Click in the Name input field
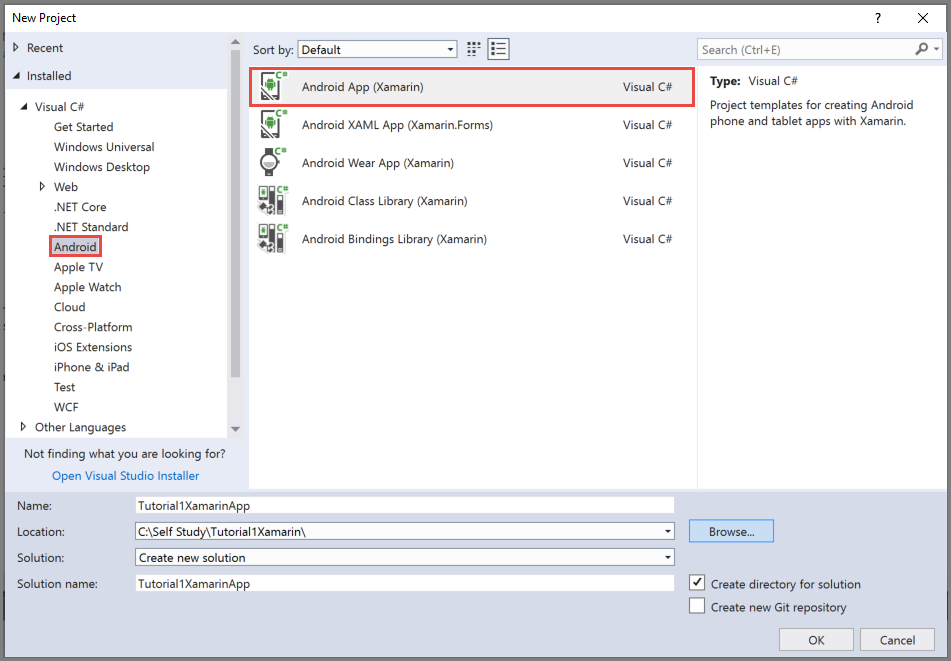Screen dimensions: 951x661 pyautogui.click(x=405, y=505)
